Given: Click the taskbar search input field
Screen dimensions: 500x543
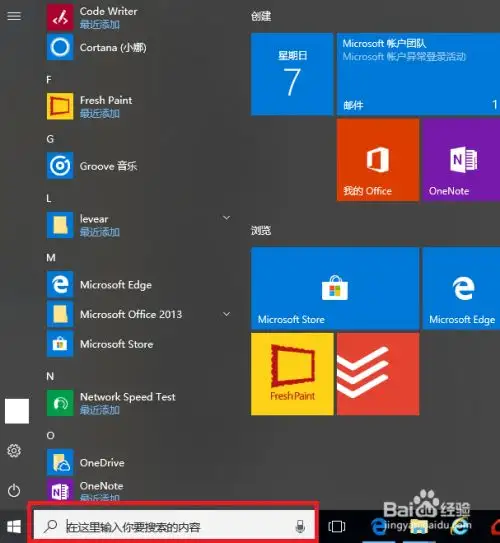Looking at the screenshot, I should 174,527.
